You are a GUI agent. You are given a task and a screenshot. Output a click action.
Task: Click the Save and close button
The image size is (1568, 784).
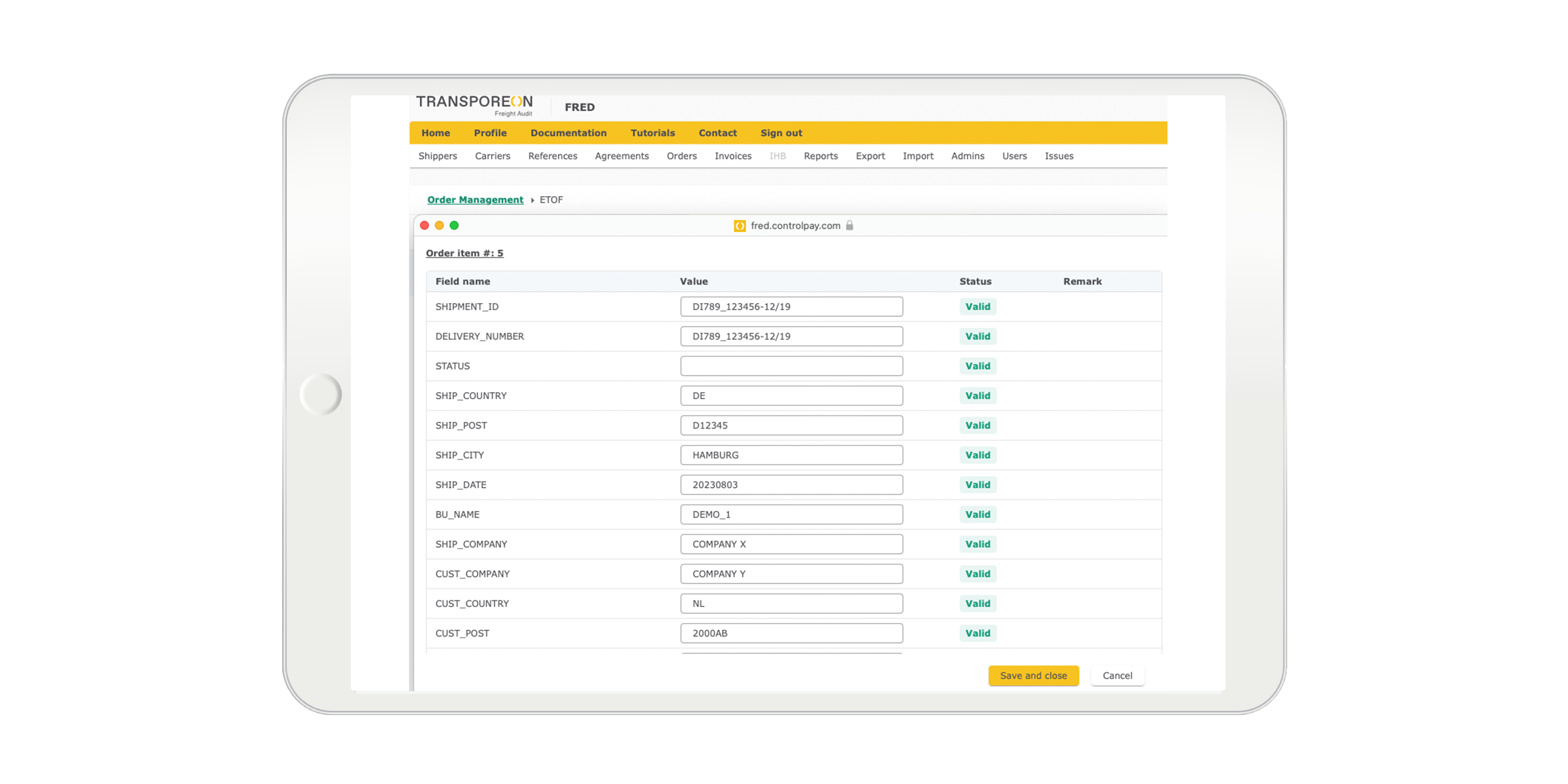1033,676
